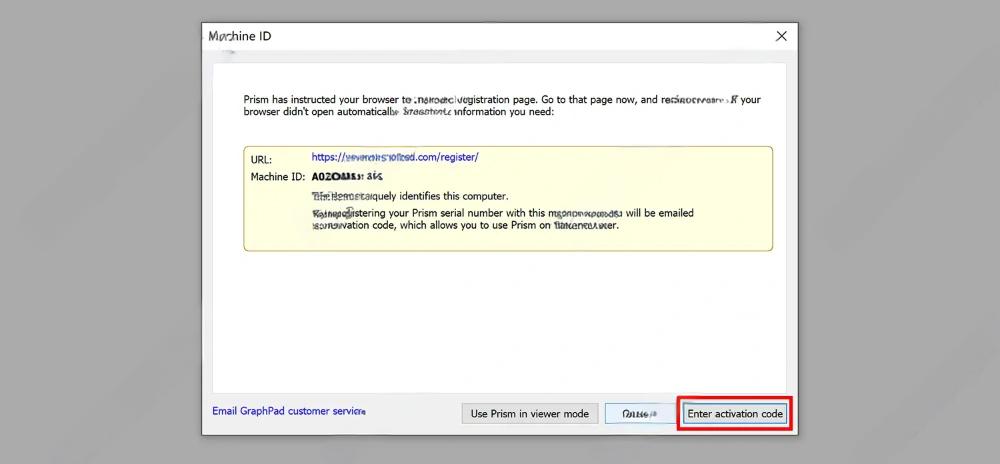
Task: Click the second instruction line about browser not opening
Action: 400,113
